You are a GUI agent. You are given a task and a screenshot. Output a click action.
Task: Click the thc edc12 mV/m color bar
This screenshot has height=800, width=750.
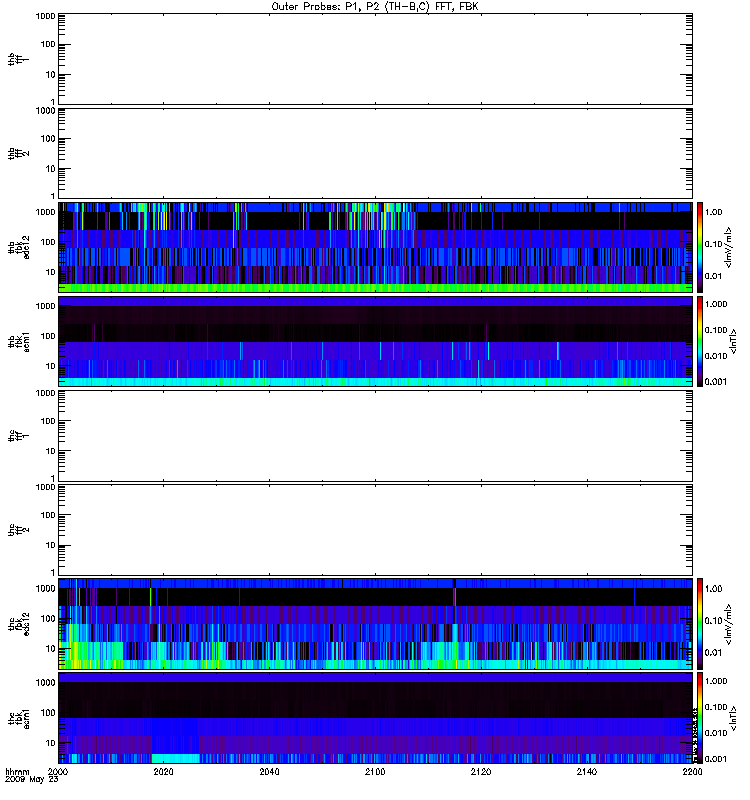pos(700,624)
